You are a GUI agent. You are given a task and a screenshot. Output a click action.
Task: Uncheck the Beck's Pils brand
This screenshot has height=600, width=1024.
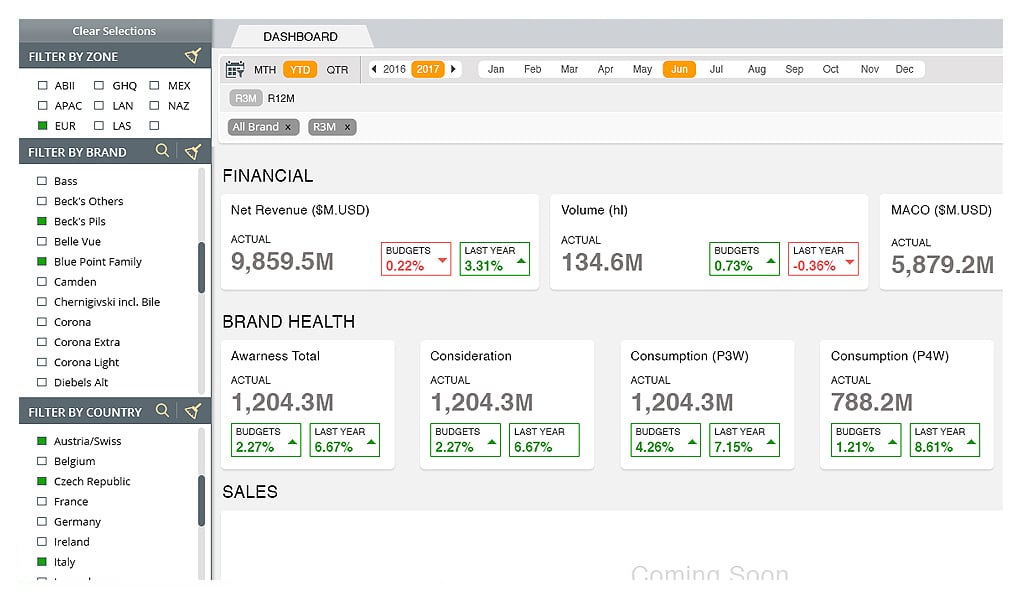tap(42, 221)
